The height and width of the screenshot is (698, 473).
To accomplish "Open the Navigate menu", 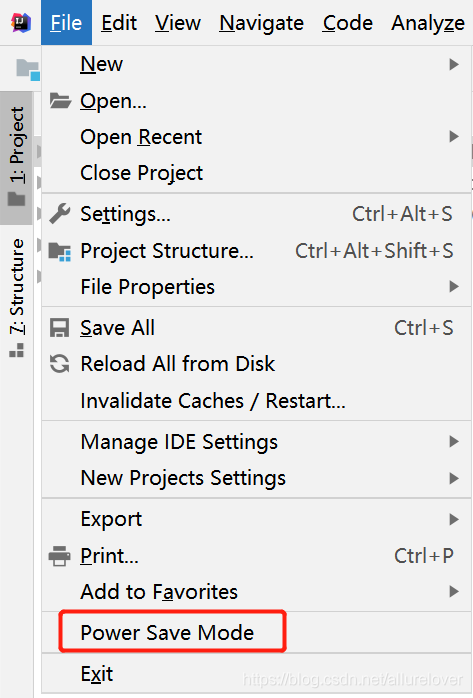I will tap(262, 23).
